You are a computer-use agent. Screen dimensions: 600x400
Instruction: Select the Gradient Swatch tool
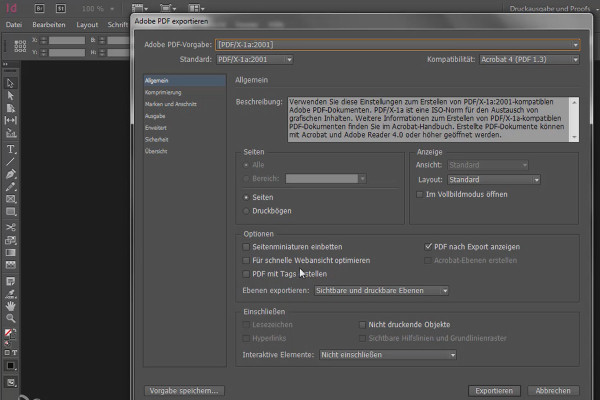(10, 252)
